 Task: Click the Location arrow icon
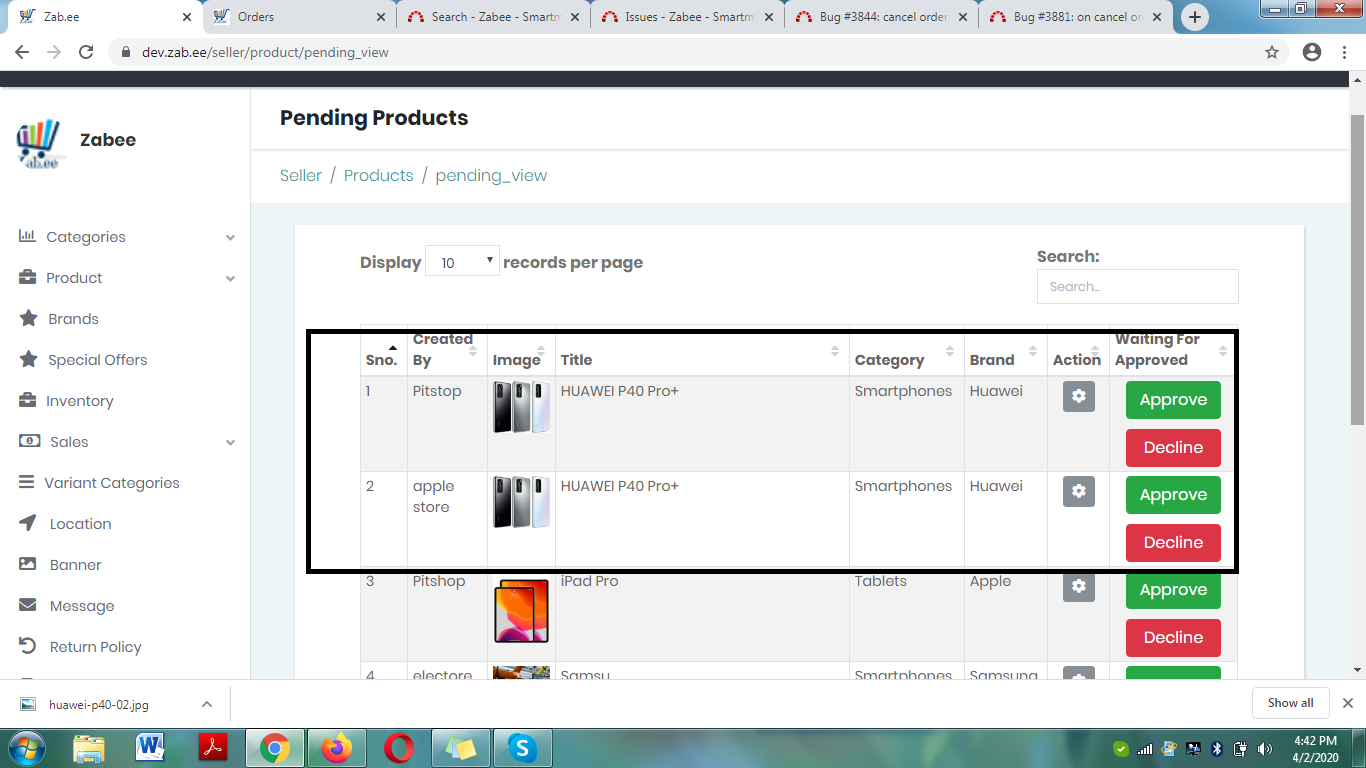(28, 523)
